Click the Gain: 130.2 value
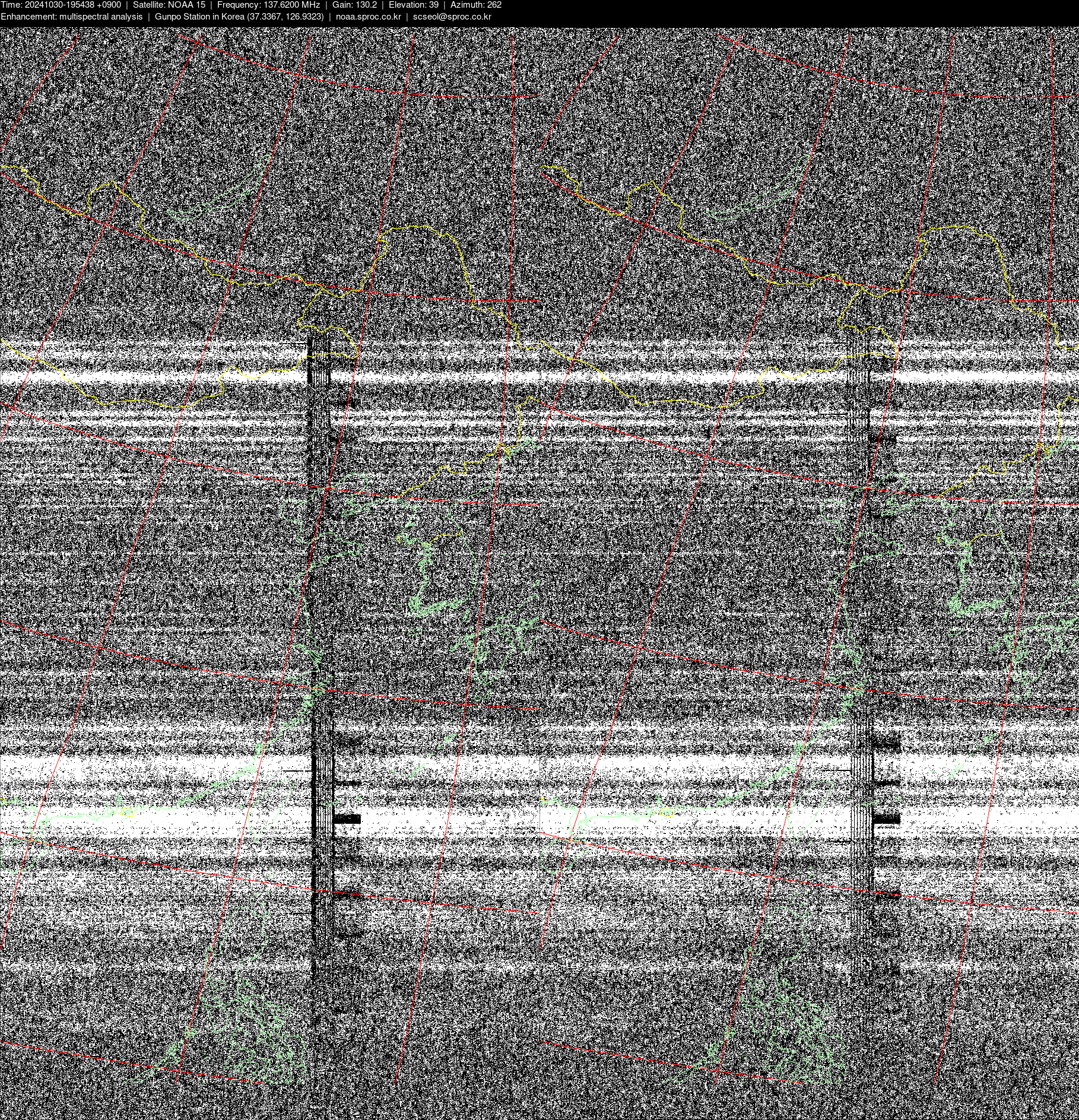Screen dimensions: 1079x1120 pyautogui.click(x=354, y=5)
